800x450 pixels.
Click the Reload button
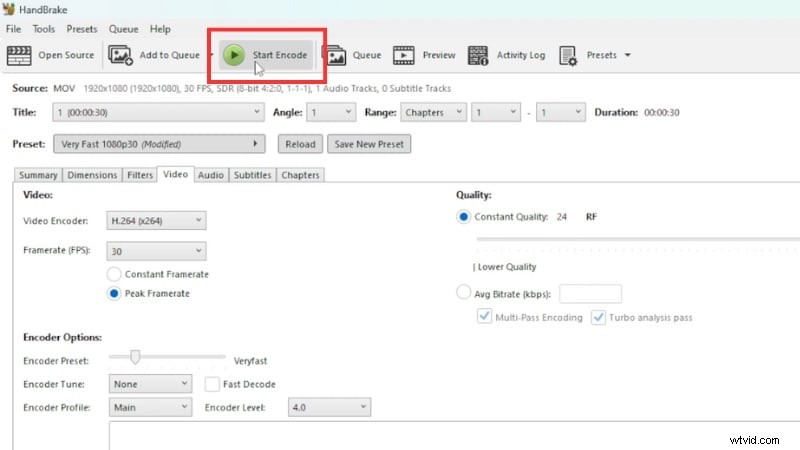click(x=300, y=144)
